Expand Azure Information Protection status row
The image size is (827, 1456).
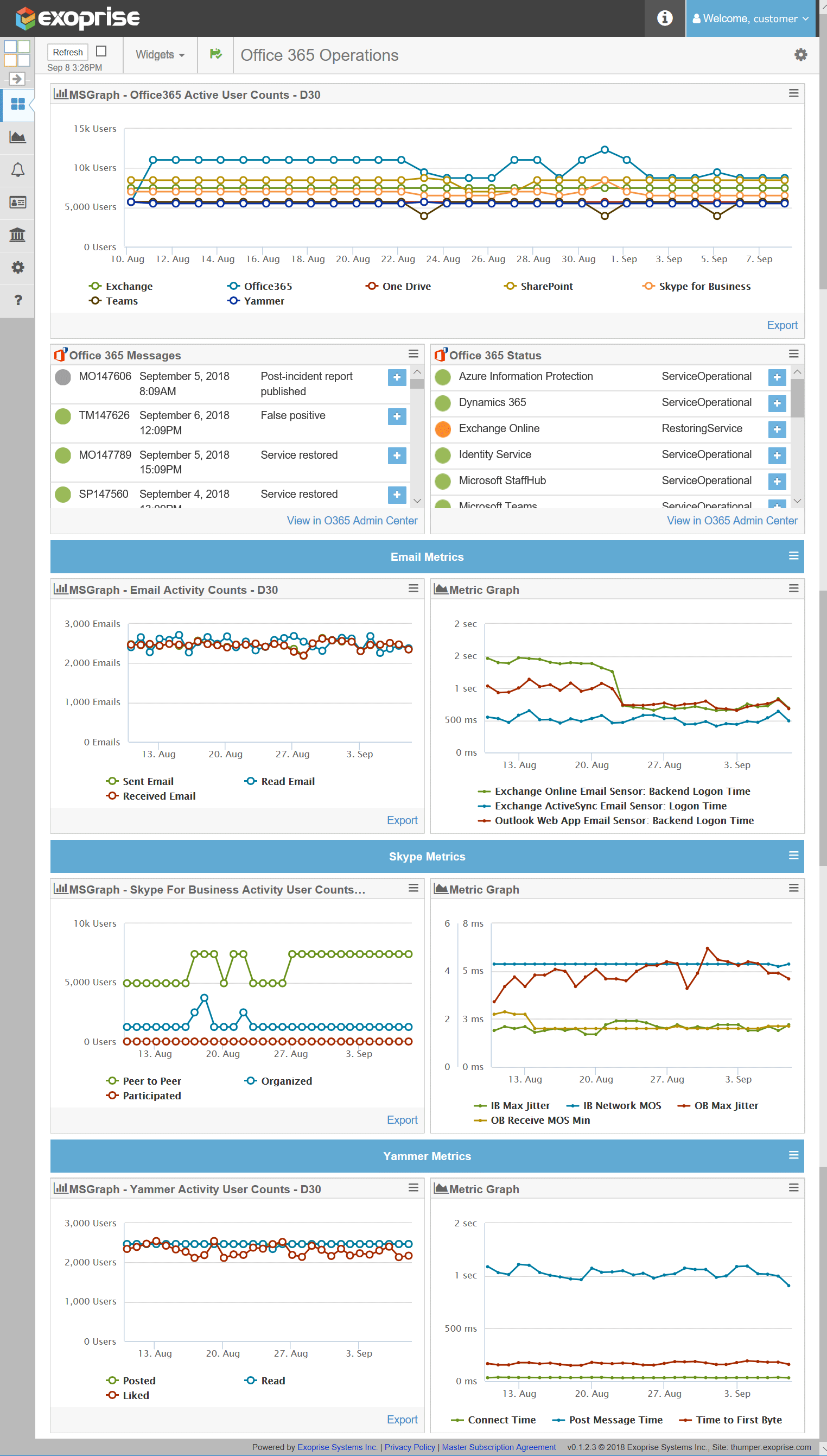777,377
